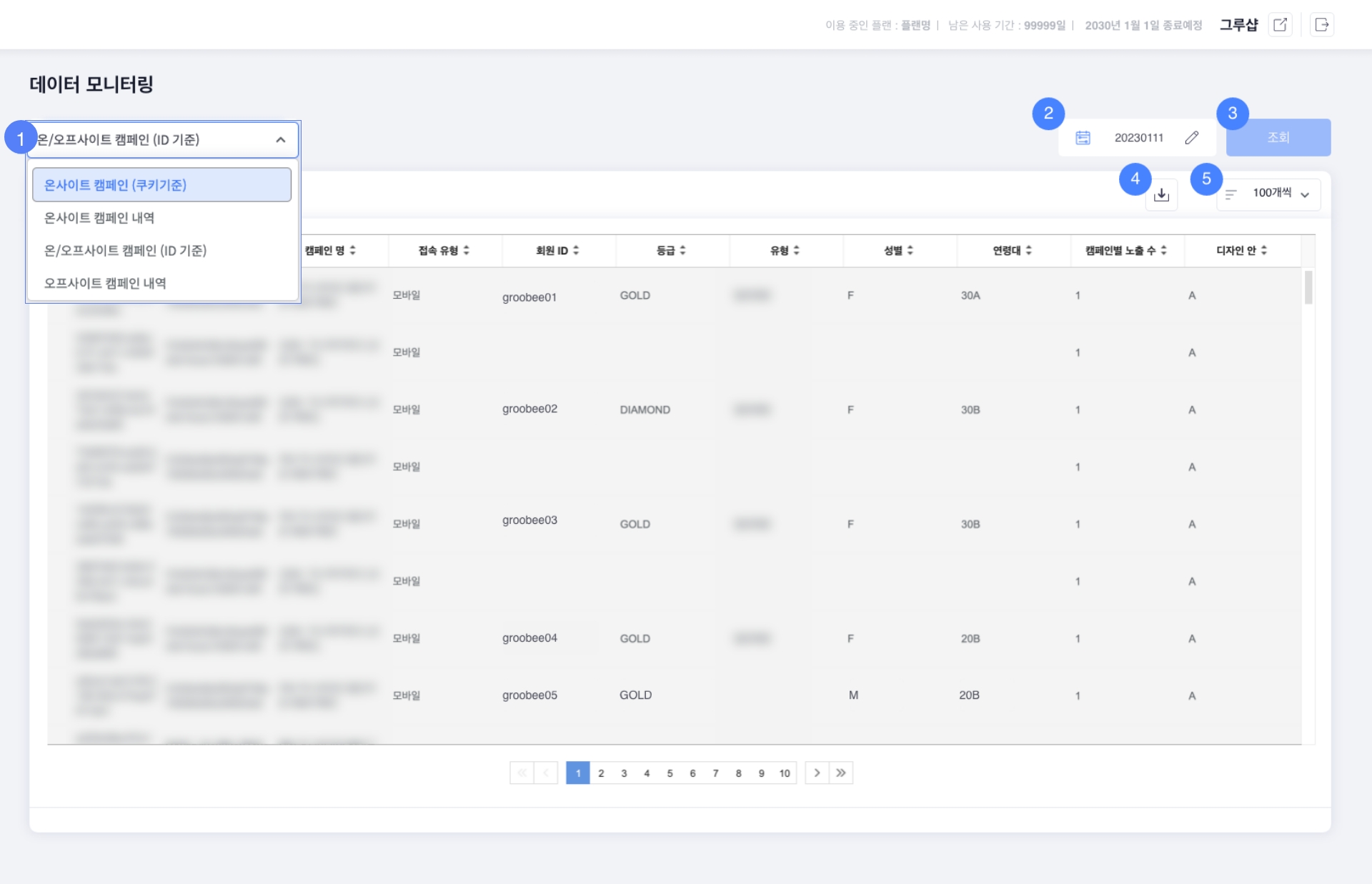
Task: Sort by 등급 column header
Action: 671,250
